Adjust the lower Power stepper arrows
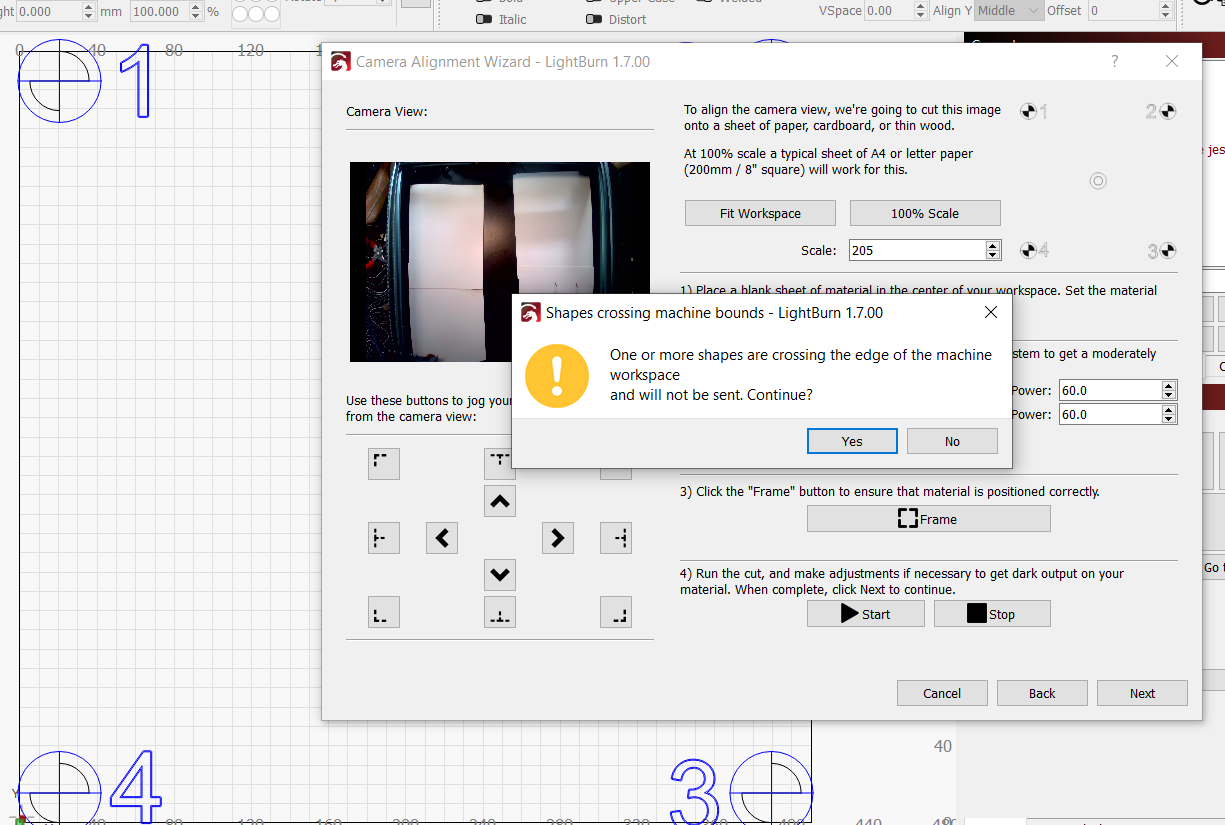Viewport: 1225px width, 825px height. coord(1169,414)
